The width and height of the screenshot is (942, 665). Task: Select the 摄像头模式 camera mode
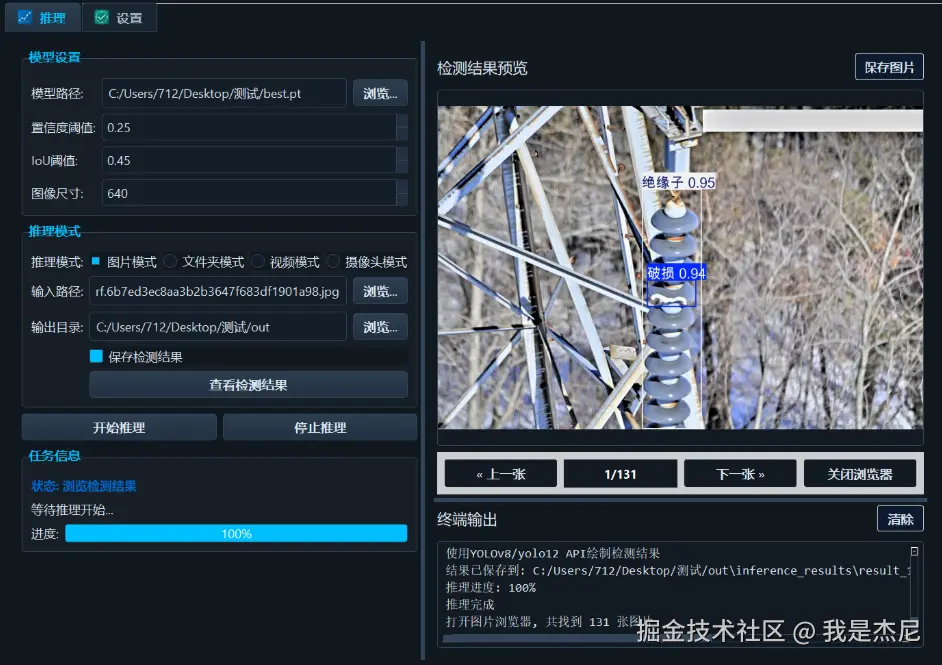pyautogui.click(x=331, y=261)
